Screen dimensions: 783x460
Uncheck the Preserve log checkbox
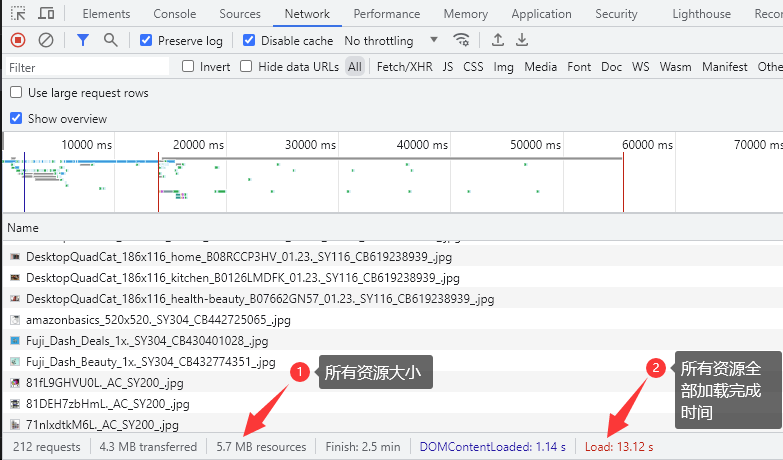click(146, 41)
